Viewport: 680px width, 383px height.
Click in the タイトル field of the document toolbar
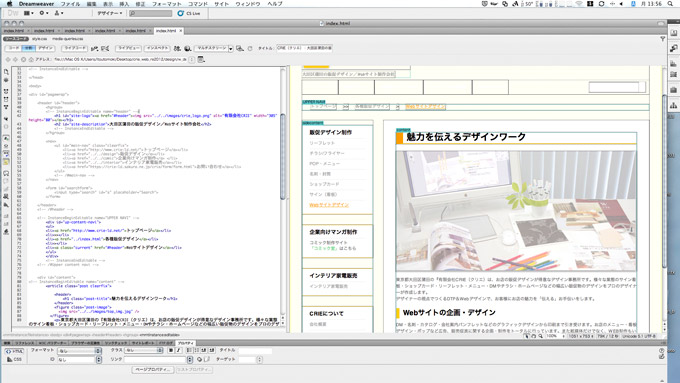[304, 48]
